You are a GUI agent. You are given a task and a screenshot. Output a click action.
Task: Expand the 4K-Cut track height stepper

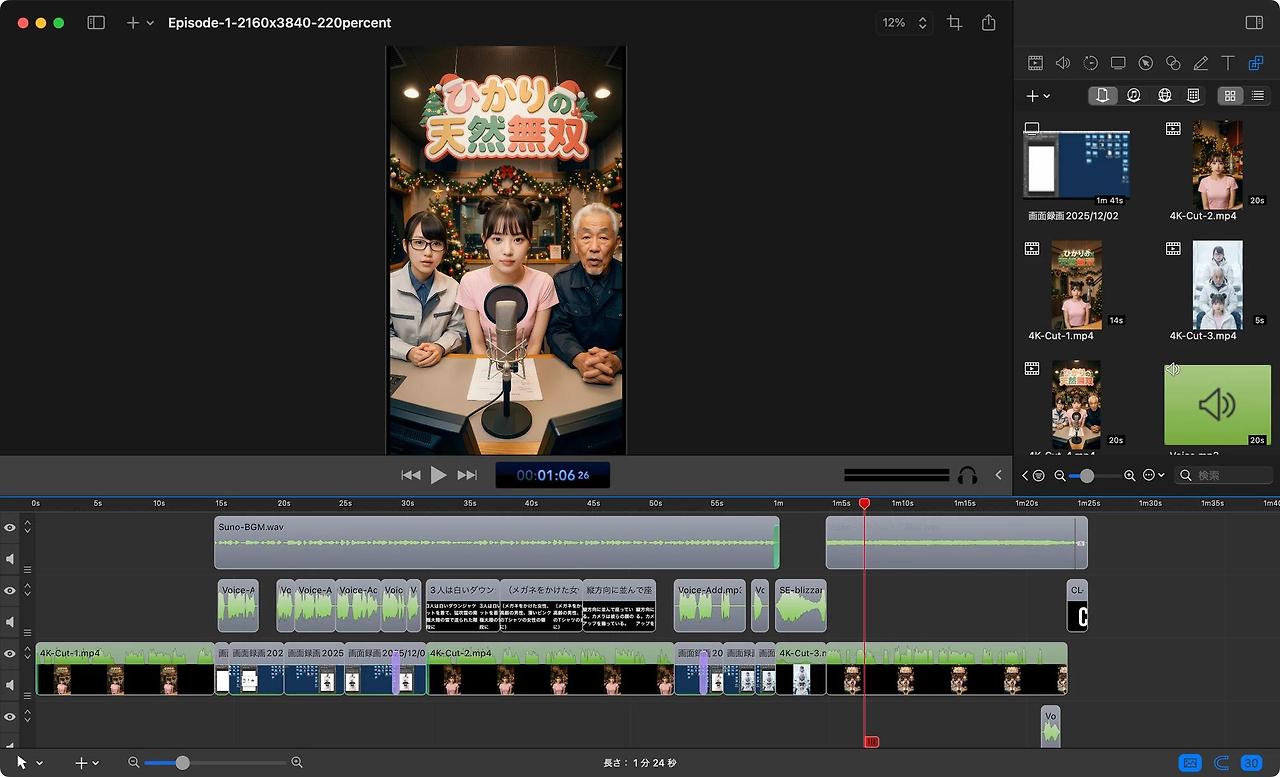tap(28, 653)
